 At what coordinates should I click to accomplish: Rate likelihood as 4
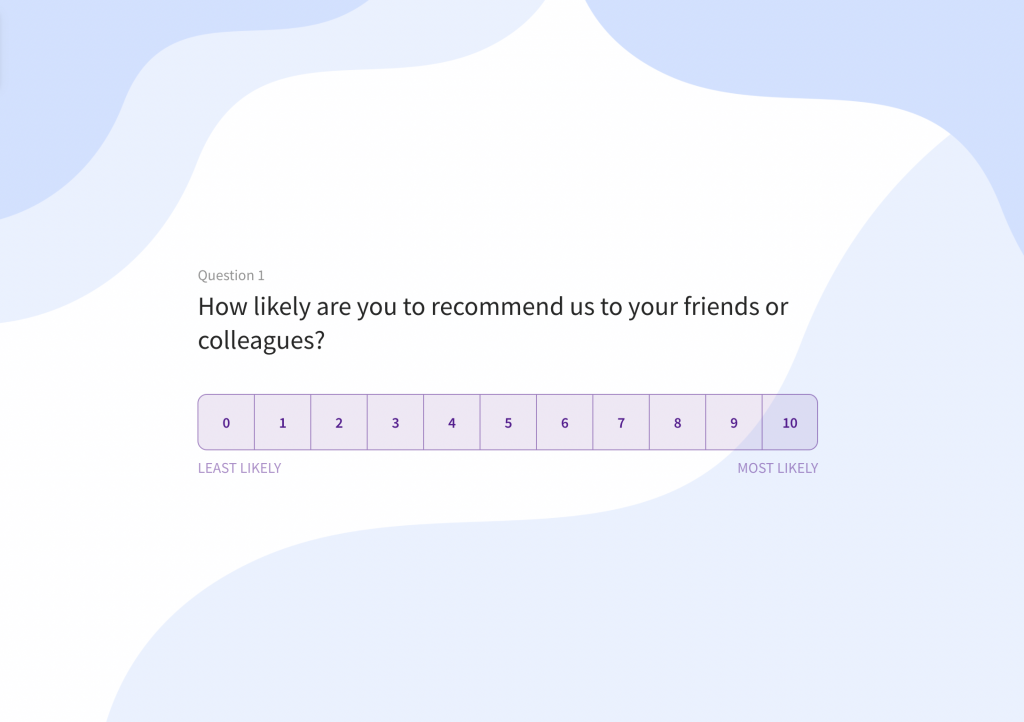pyautogui.click(x=452, y=423)
